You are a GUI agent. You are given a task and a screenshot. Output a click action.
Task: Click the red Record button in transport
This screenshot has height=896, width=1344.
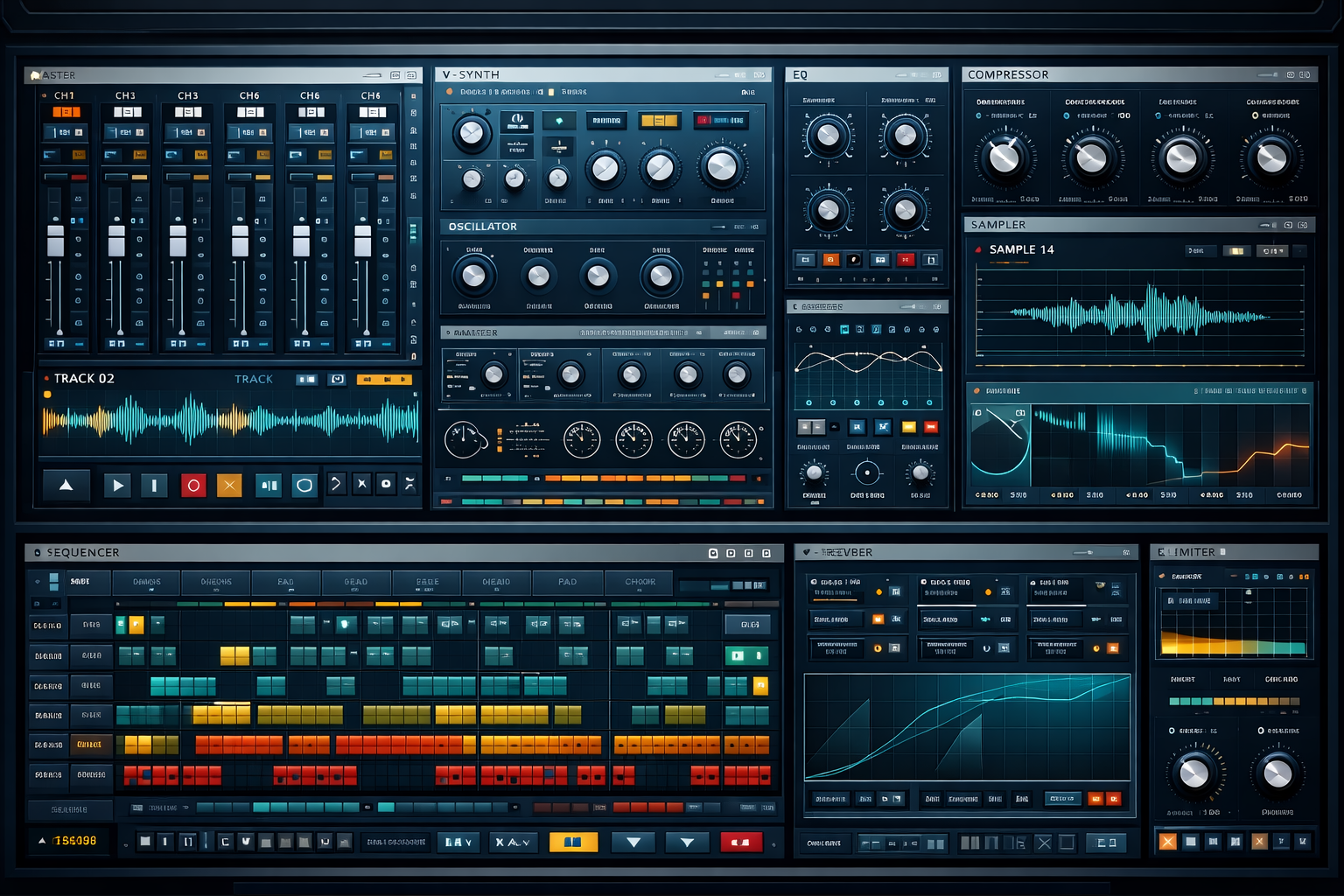point(193,485)
